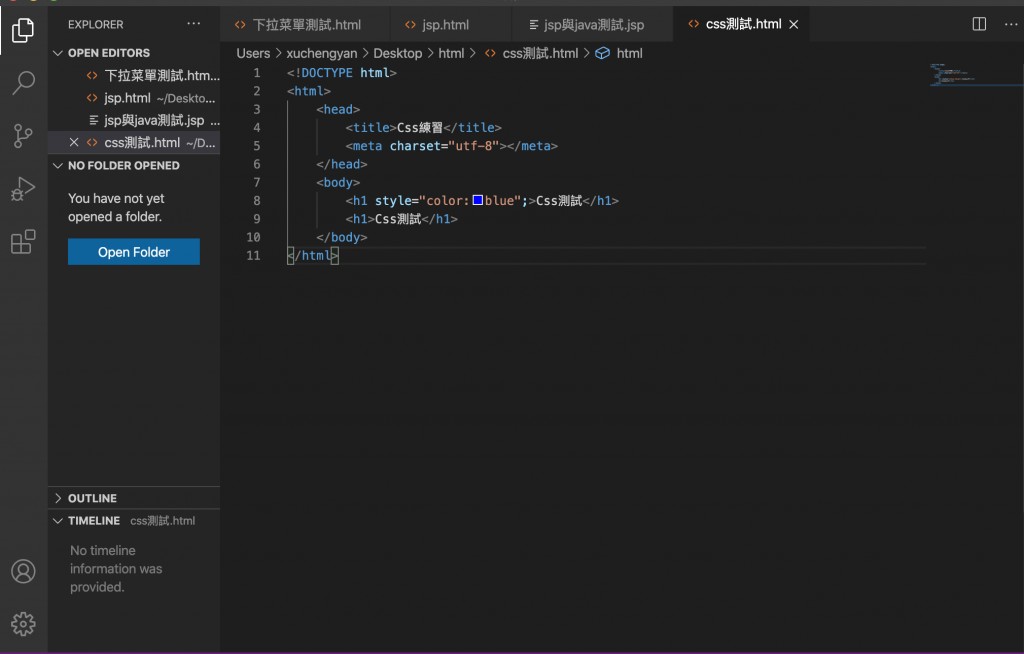Open the Search view in activity bar
Image resolution: width=1024 pixels, height=654 pixels.
23,83
